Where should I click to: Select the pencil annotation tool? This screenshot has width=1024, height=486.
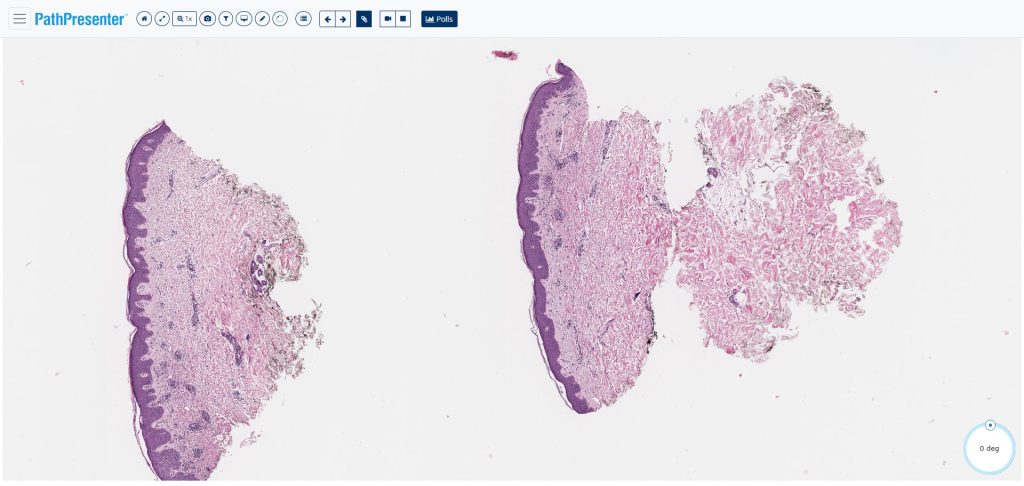click(262, 19)
